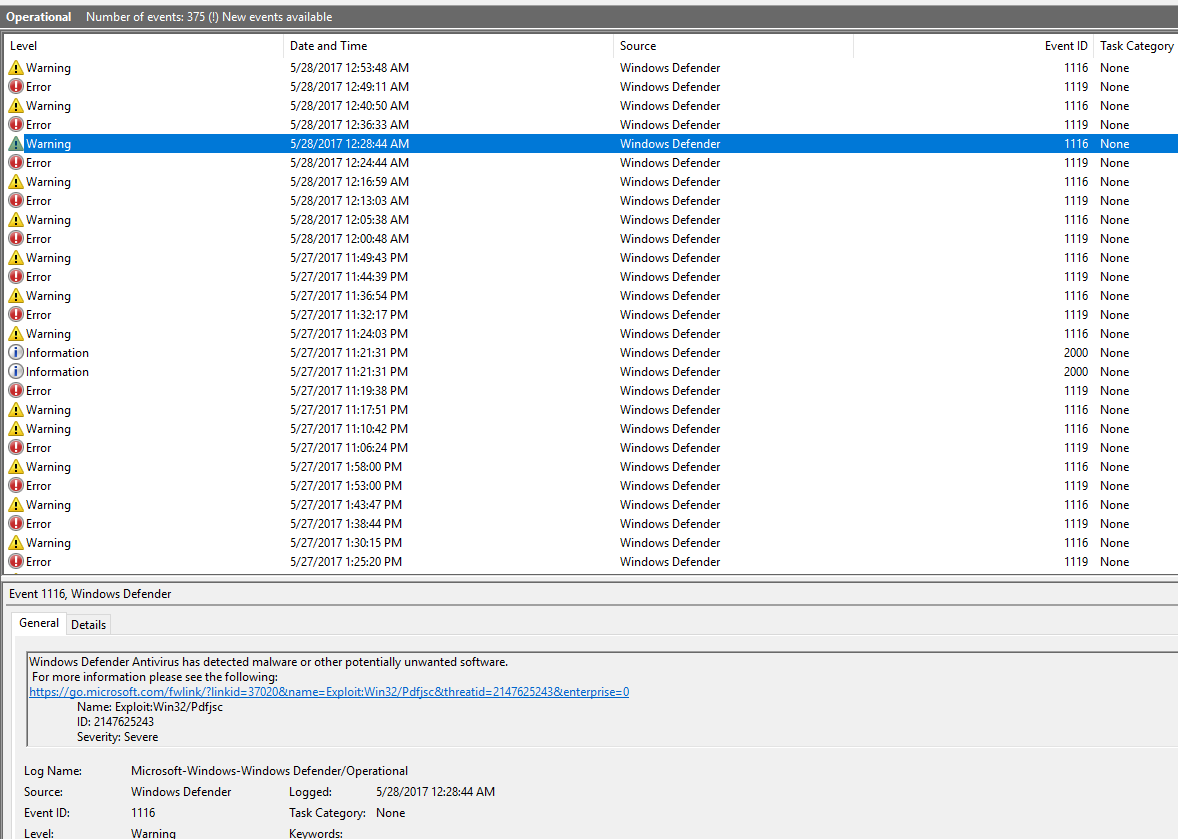Click warning icon of 11:36:54 PM event
This screenshot has width=1178, height=839.
click(16, 296)
